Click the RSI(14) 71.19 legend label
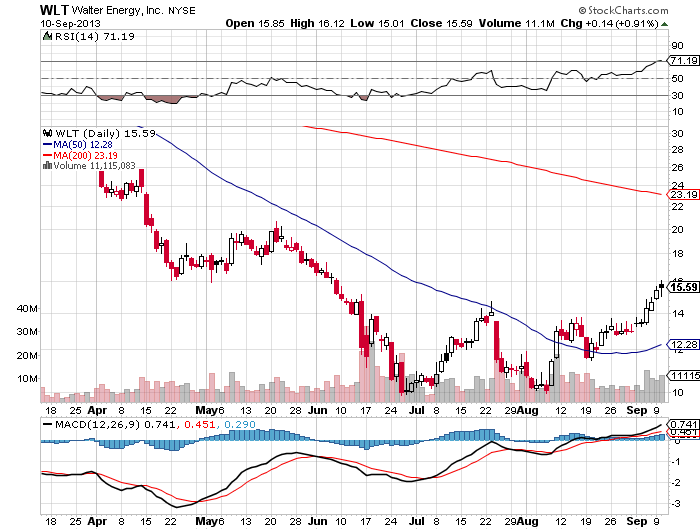 (95, 37)
